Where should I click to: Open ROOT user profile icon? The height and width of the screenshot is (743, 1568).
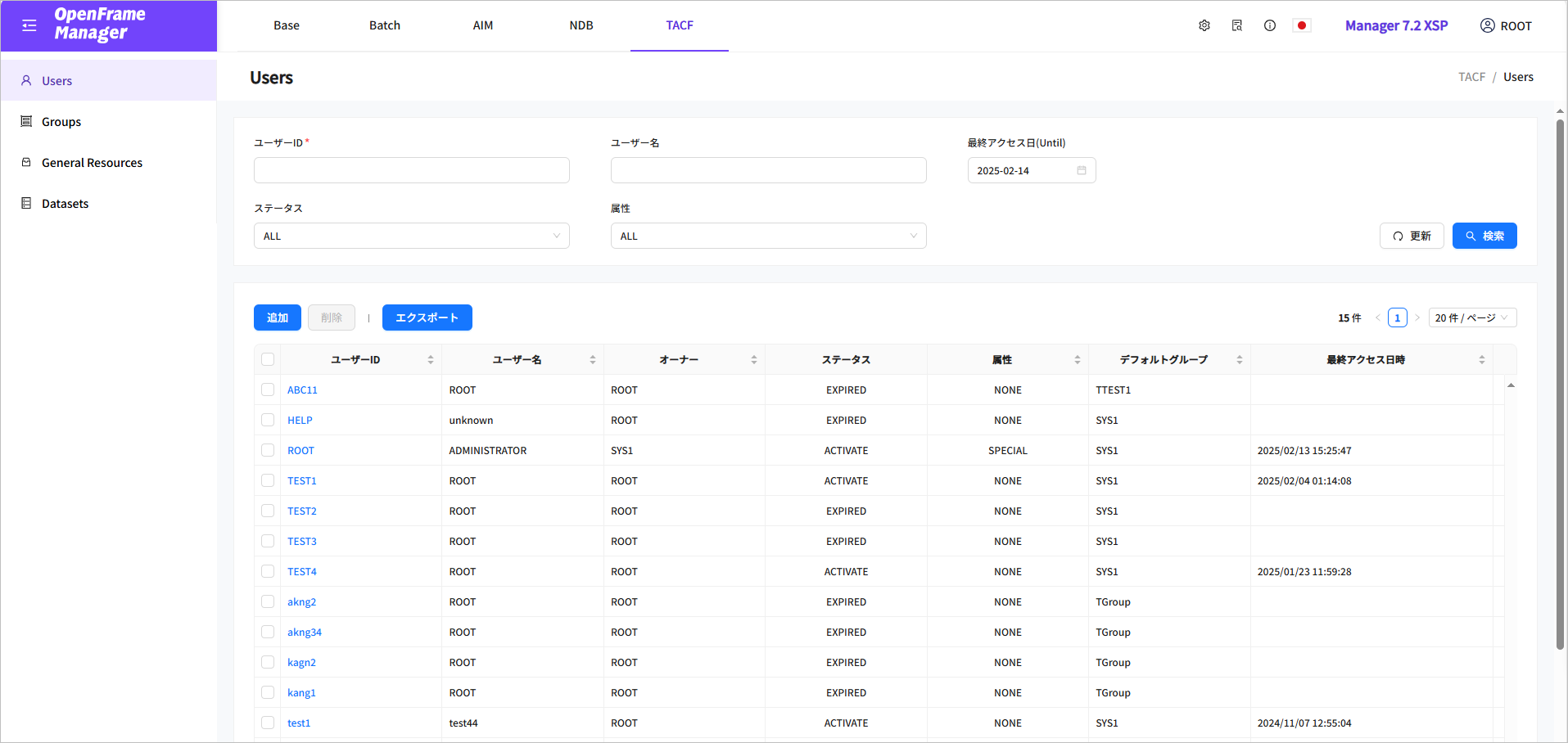click(1487, 25)
